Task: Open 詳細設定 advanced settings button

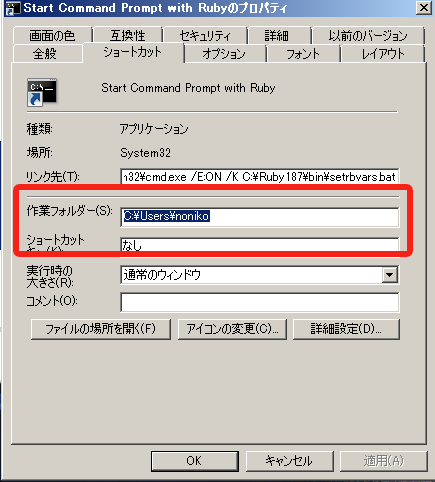Action: pos(346,329)
